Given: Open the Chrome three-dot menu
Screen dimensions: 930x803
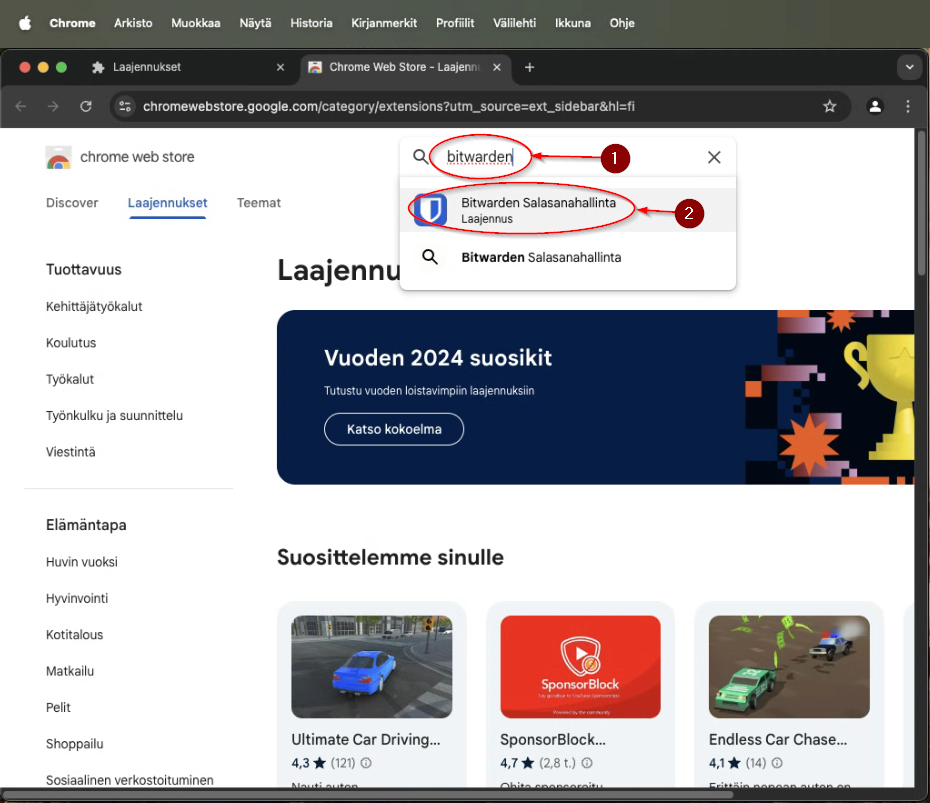Looking at the screenshot, I should [x=907, y=106].
